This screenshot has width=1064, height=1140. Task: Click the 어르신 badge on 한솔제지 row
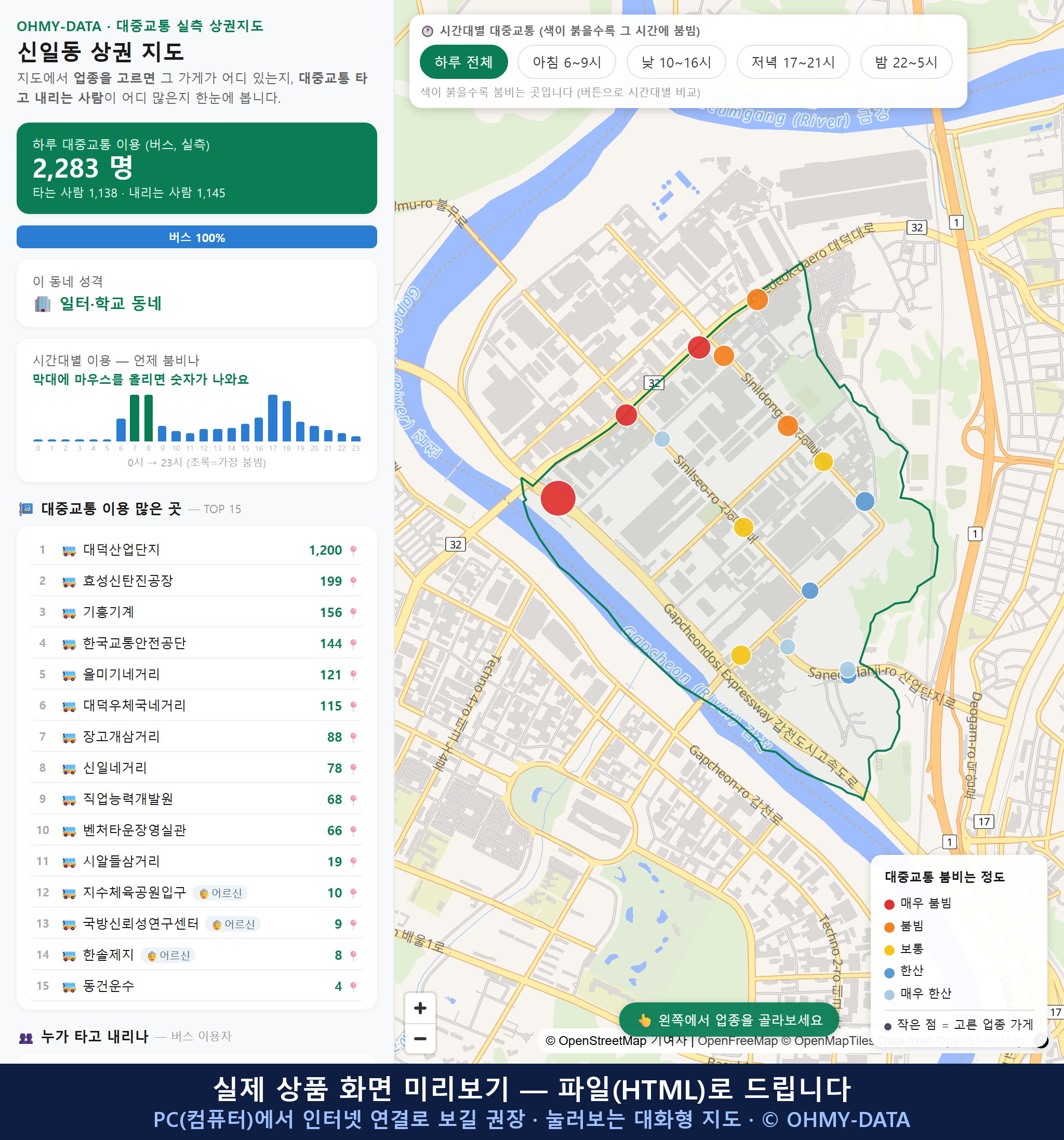169,955
